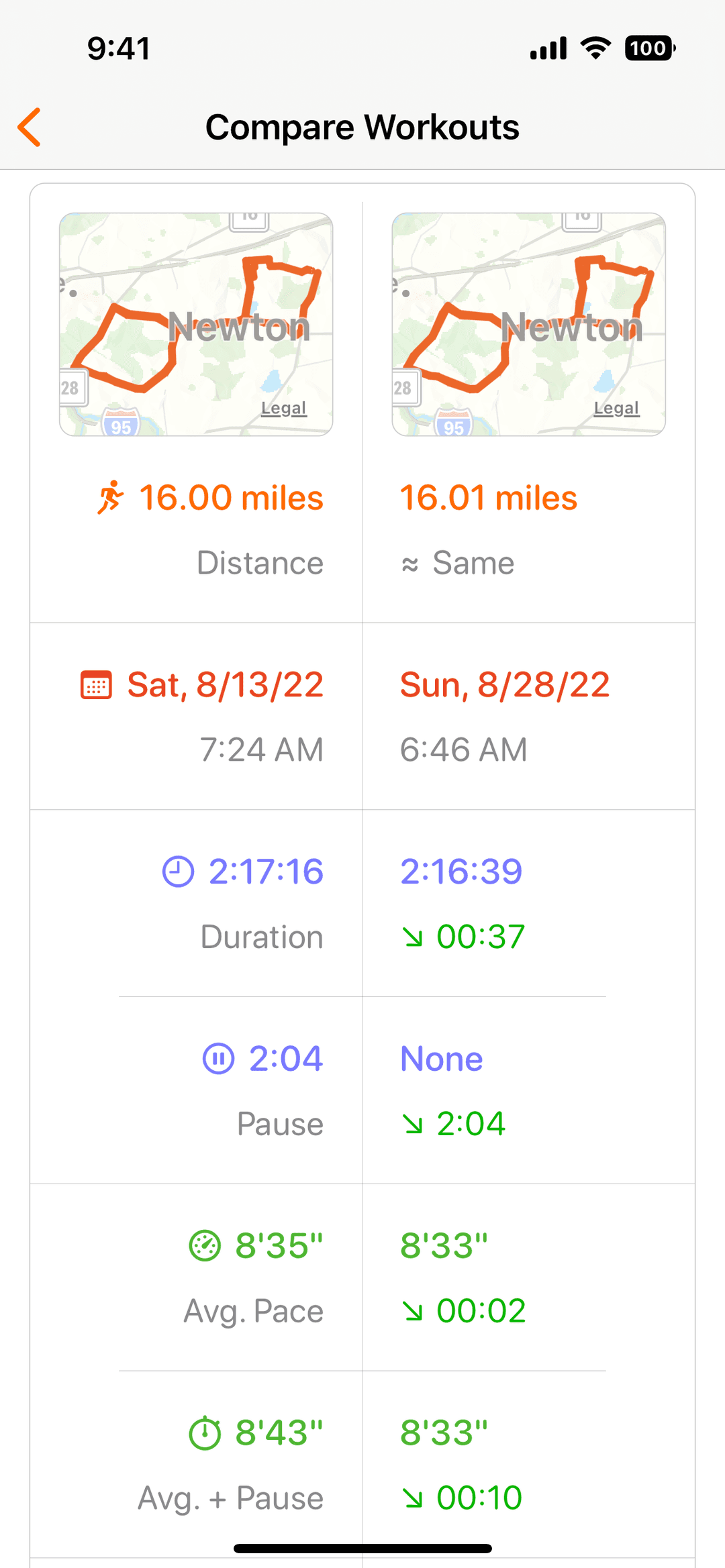This screenshot has width=725, height=1568.
Task: Tap the battery 100 indicator
Action: [650, 48]
